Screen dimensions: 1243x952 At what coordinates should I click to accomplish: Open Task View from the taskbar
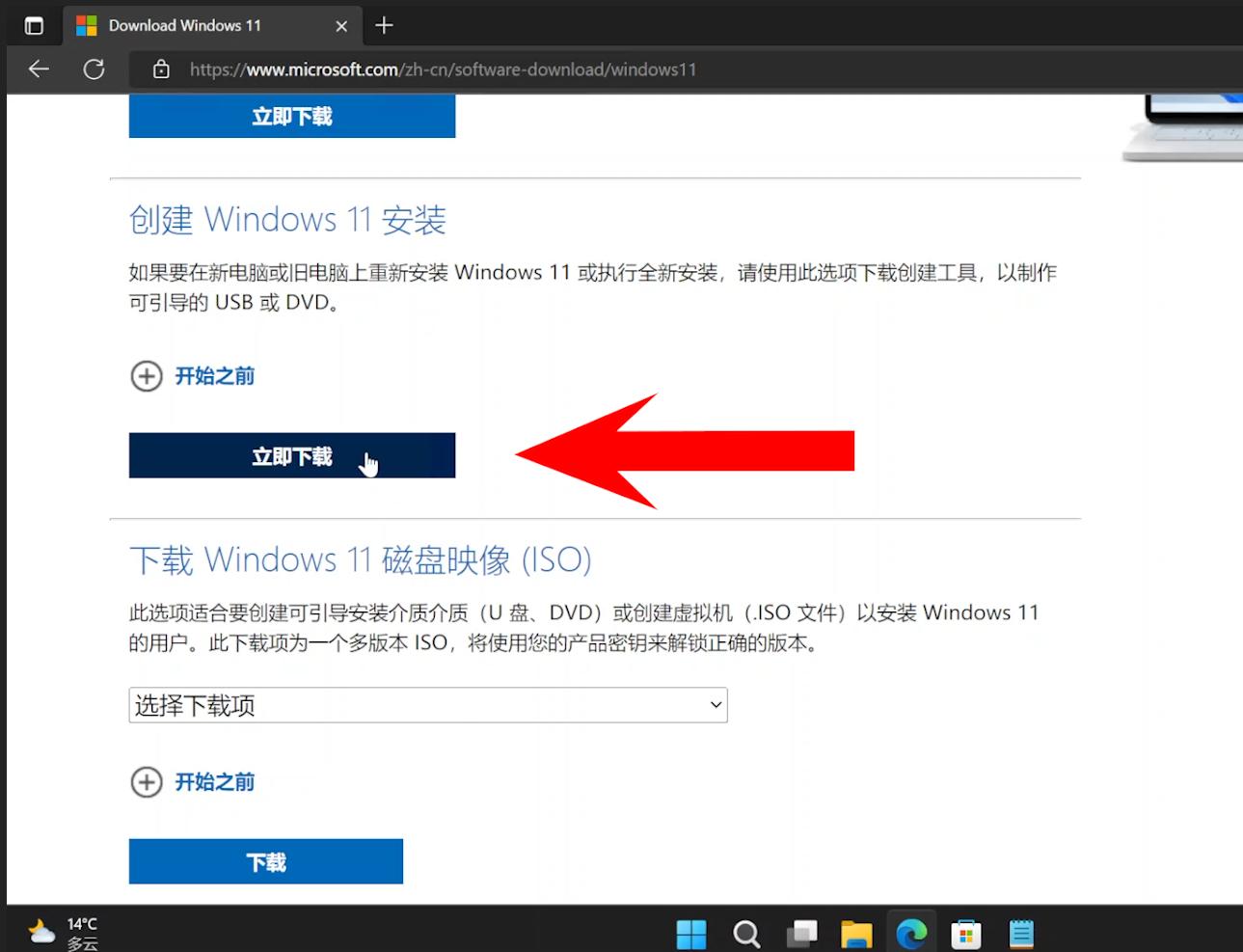click(x=800, y=933)
